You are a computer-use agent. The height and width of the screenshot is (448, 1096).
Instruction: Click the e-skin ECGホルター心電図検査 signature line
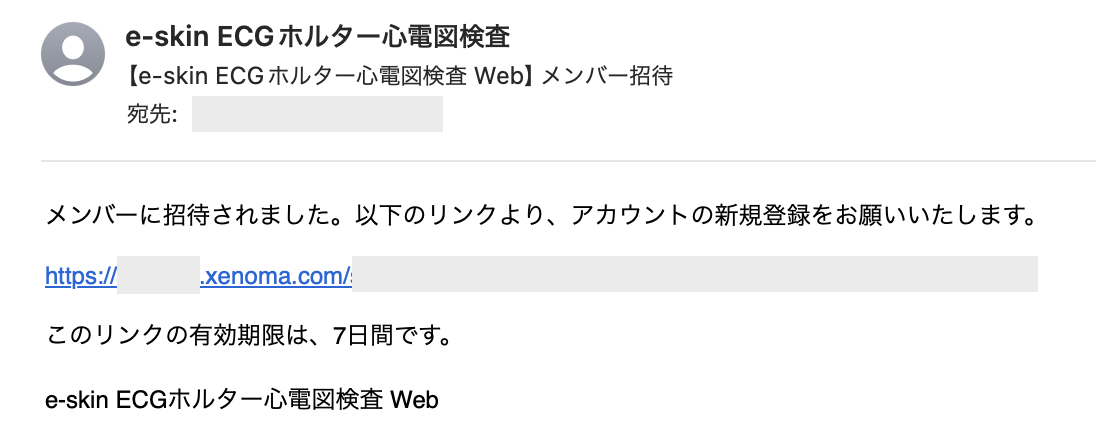point(215,401)
